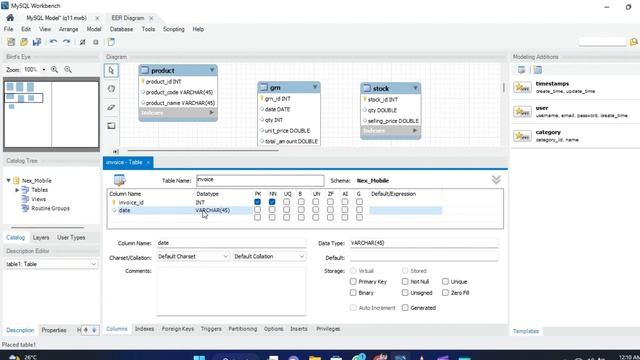
Task: Open the Default Charset dropdown
Action: [x=193, y=256]
